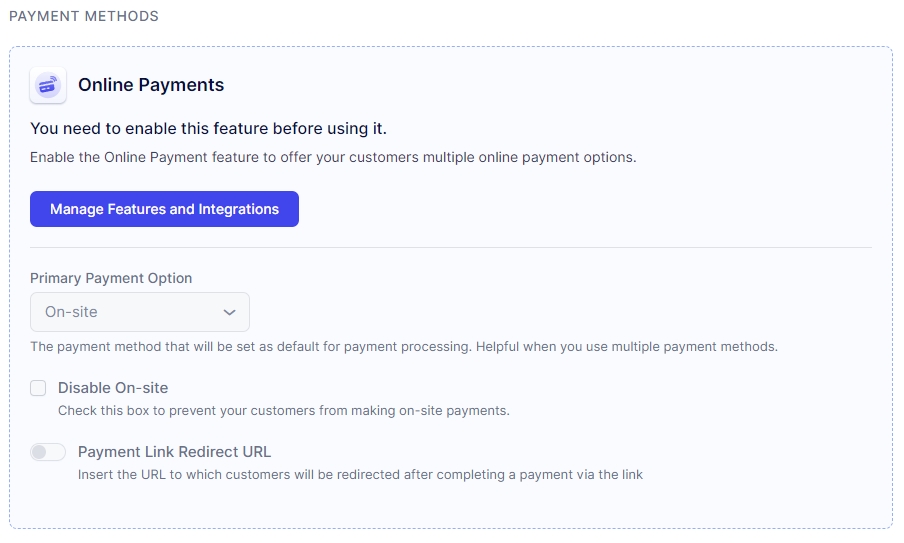Click the PAYMENT METHODS section header

click(83, 17)
